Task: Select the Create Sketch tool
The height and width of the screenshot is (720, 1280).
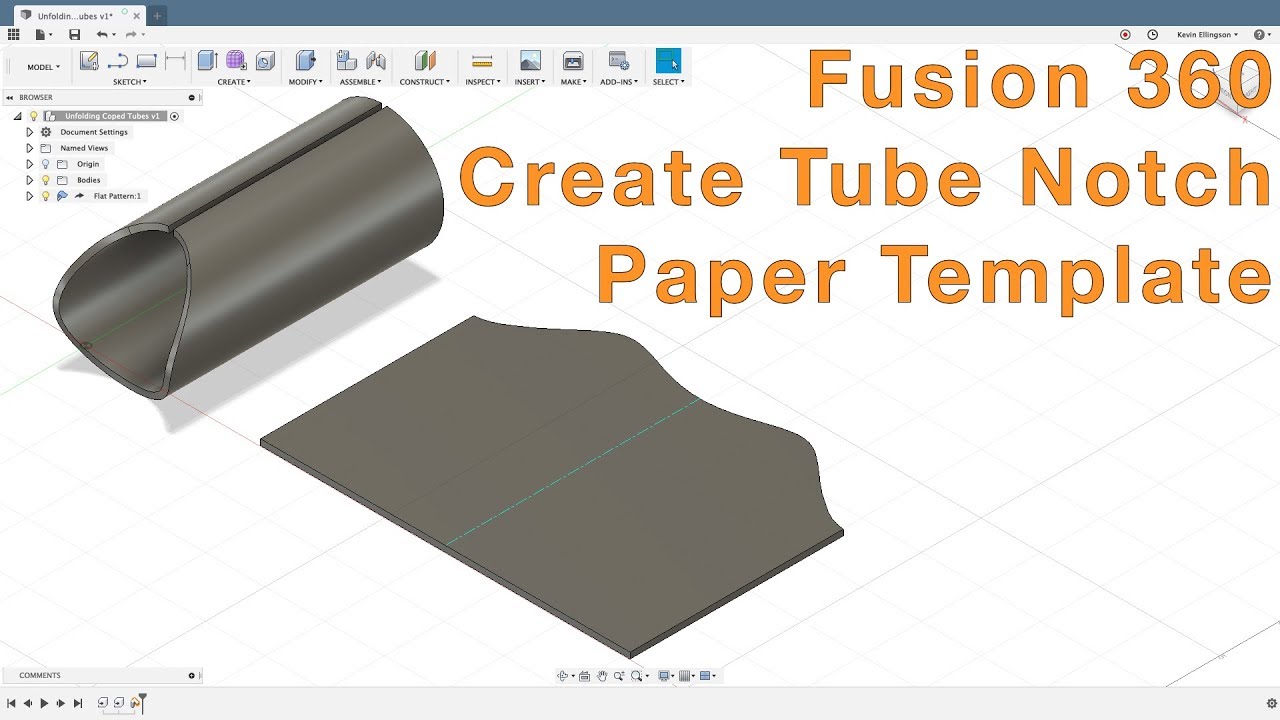Action: click(x=89, y=61)
